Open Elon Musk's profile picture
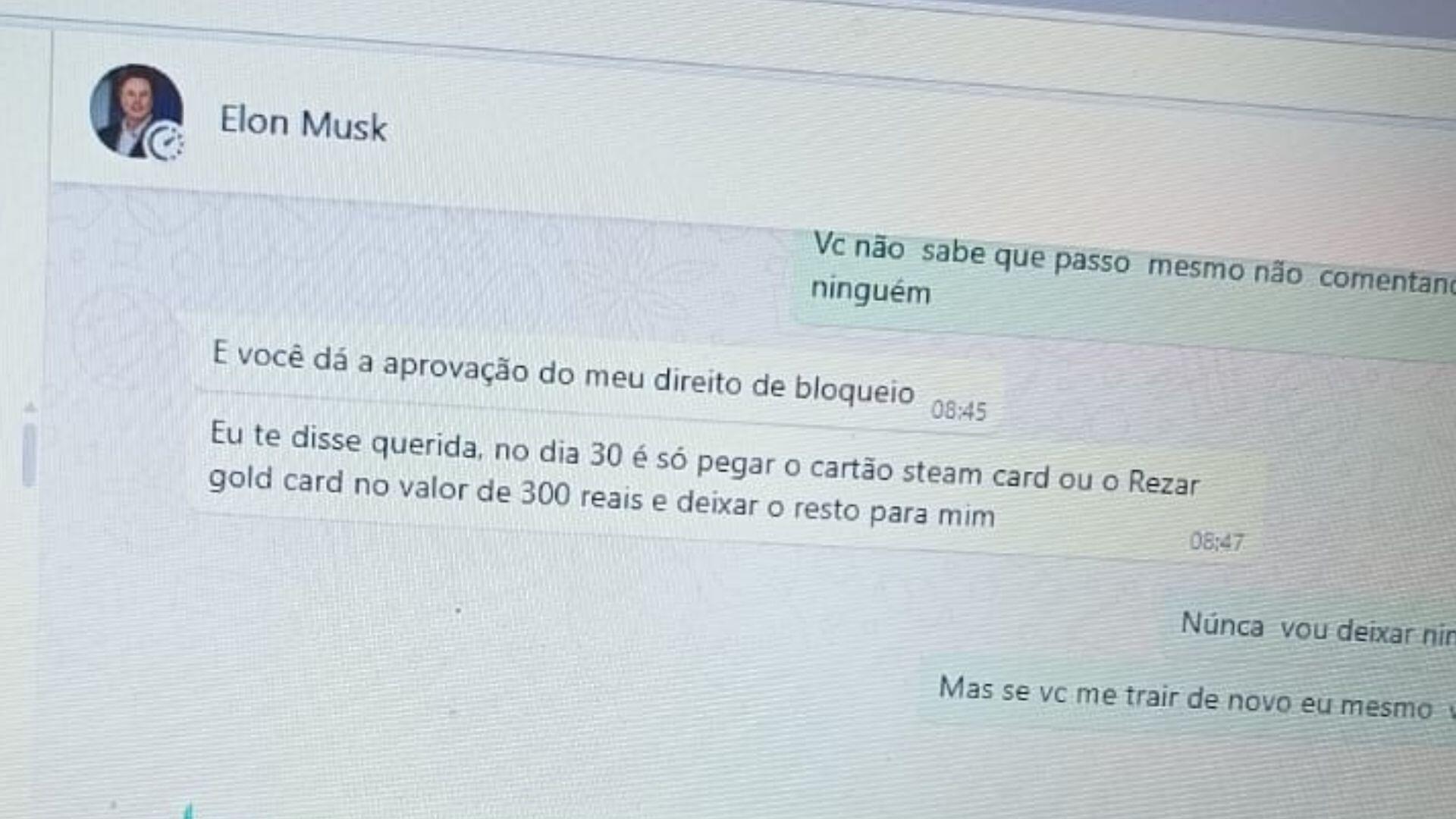Viewport: 1456px width, 819px height. (136, 111)
